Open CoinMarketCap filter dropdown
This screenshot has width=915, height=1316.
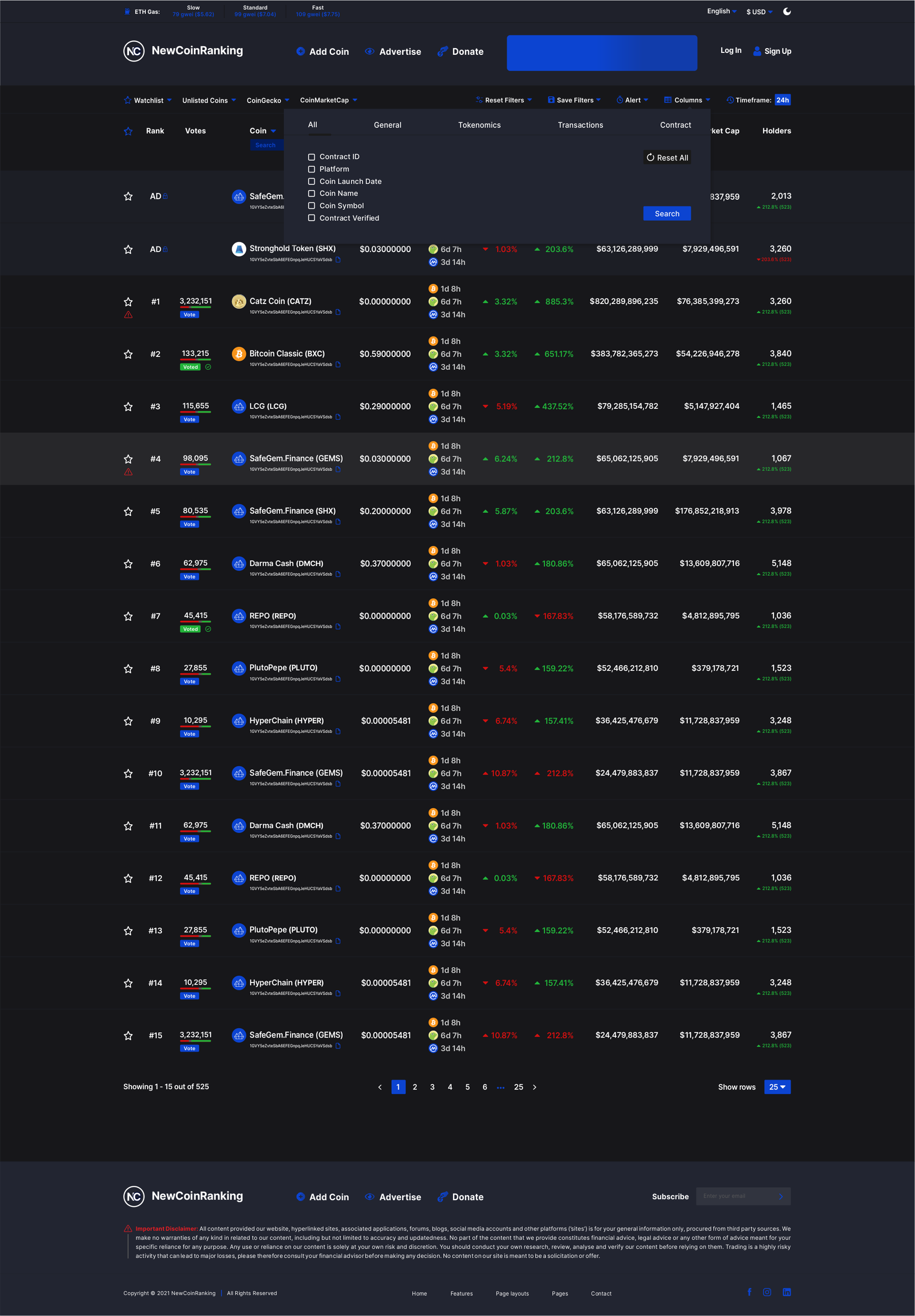click(x=328, y=100)
